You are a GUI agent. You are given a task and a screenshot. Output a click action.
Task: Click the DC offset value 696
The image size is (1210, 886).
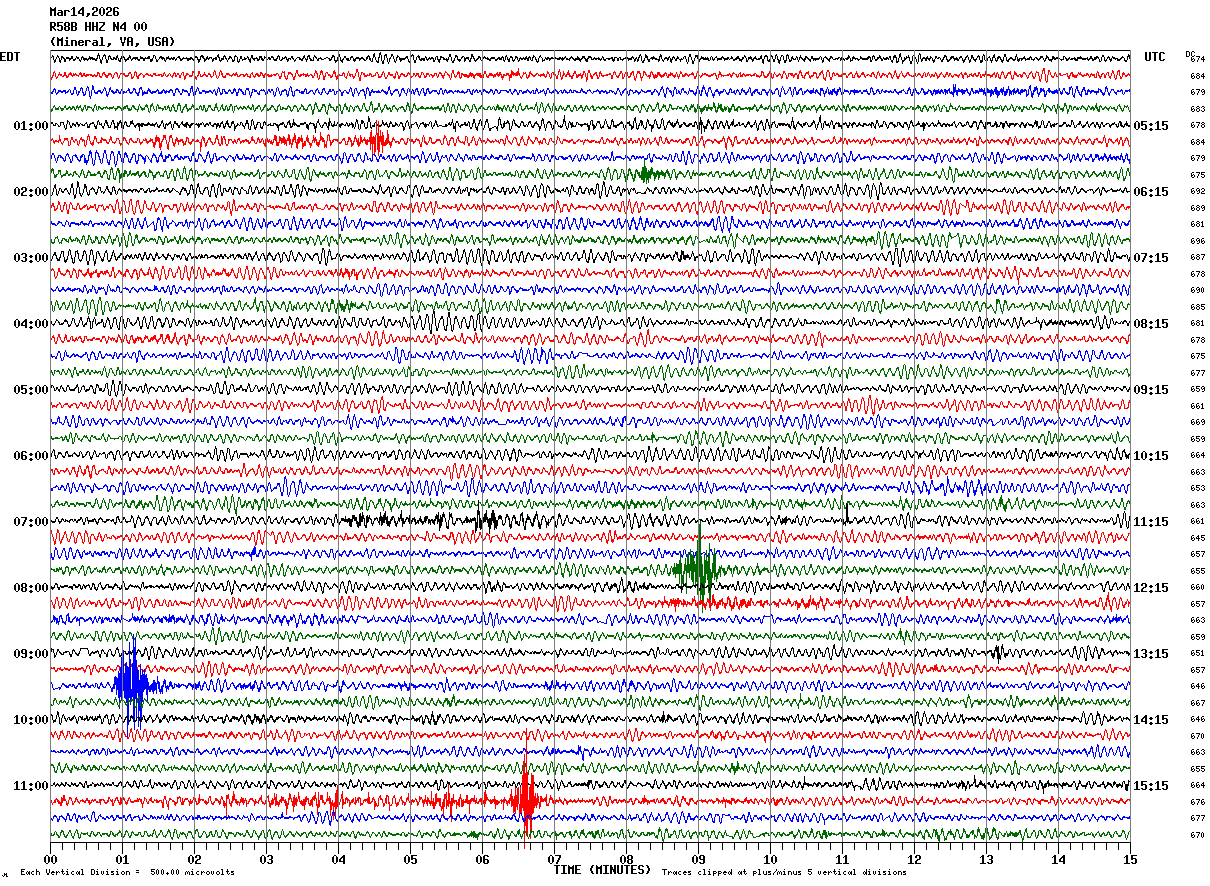pyautogui.click(x=1197, y=241)
